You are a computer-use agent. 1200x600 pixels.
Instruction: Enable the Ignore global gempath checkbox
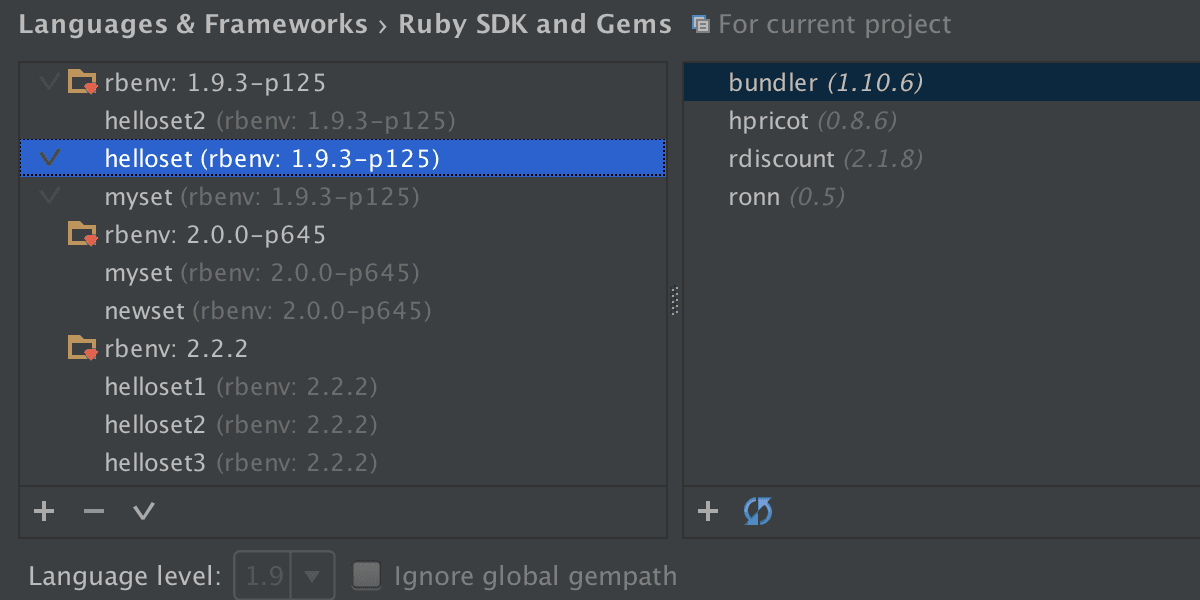(368, 576)
